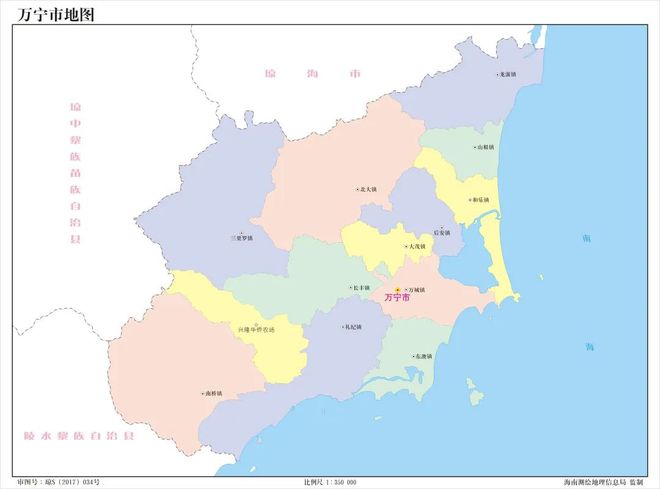The height and width of the screenshot is (489, 660).
Task: Click the 大茂镇 town label
Action: tap(417, 246)
